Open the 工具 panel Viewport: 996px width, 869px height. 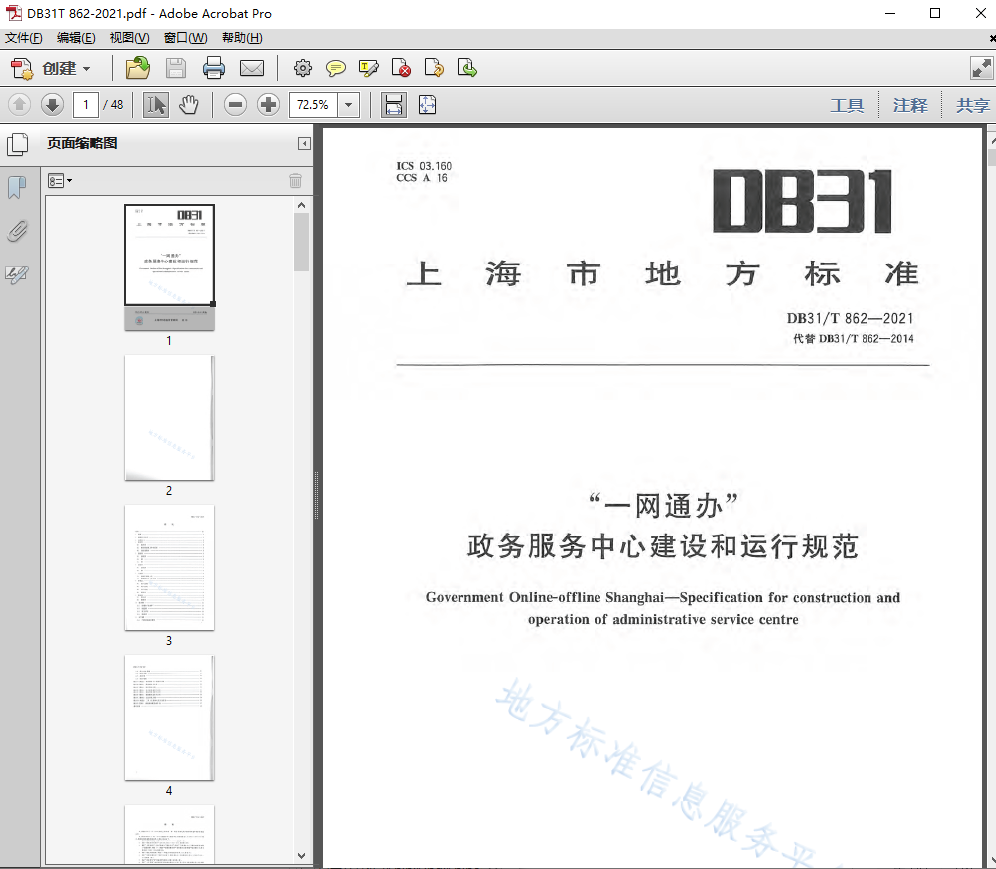point(847,104)
